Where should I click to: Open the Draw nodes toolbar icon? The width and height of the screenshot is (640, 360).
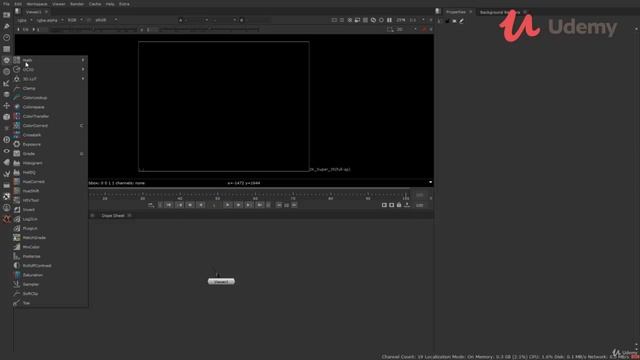pyautogui.click(x=7, y=26)
